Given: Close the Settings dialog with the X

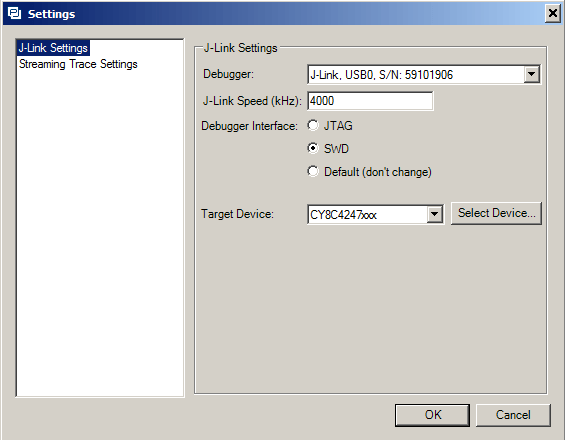Looking at the screenshot, I should 552,13.
